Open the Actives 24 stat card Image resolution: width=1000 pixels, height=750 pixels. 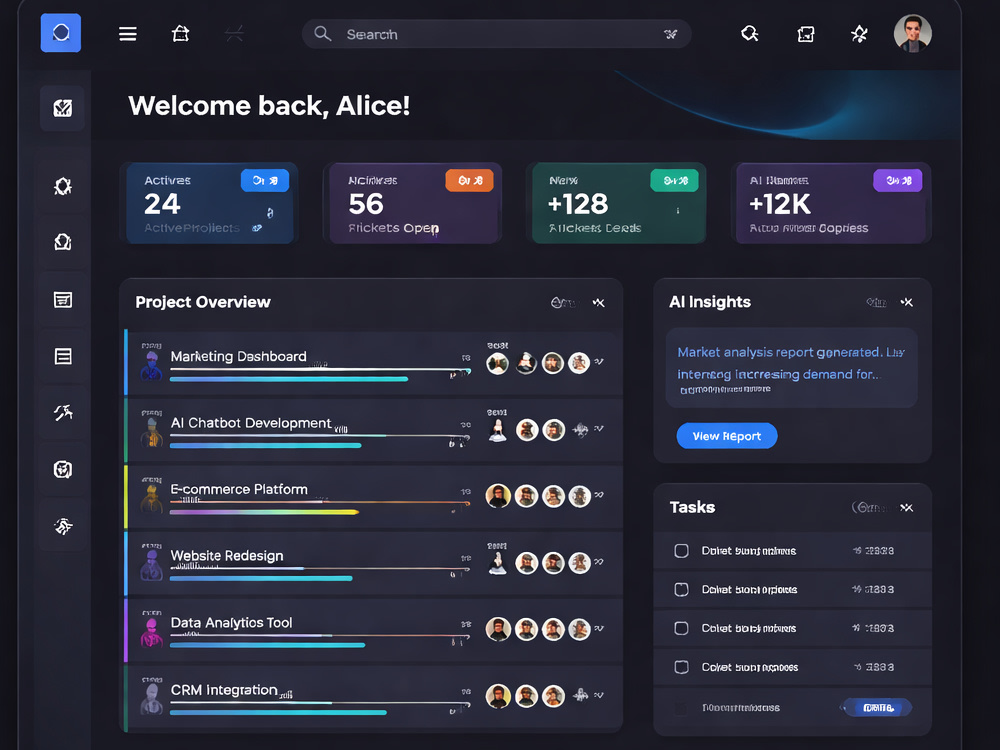(x=210, y=203)
